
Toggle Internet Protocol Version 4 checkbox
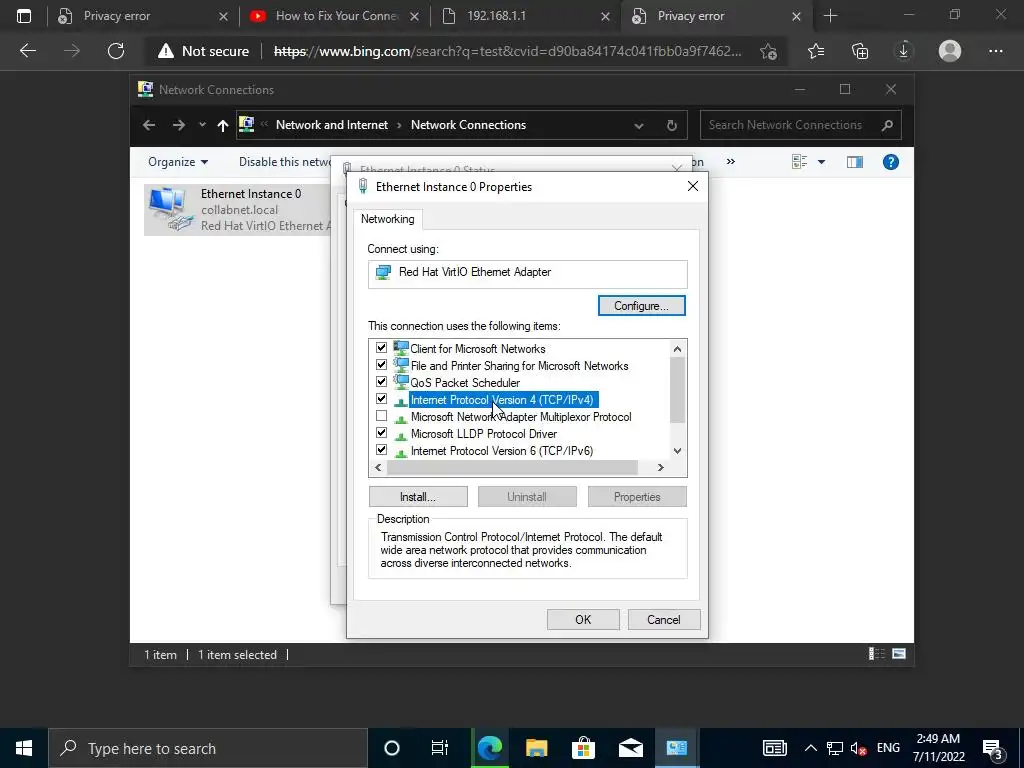pos(381,399)
